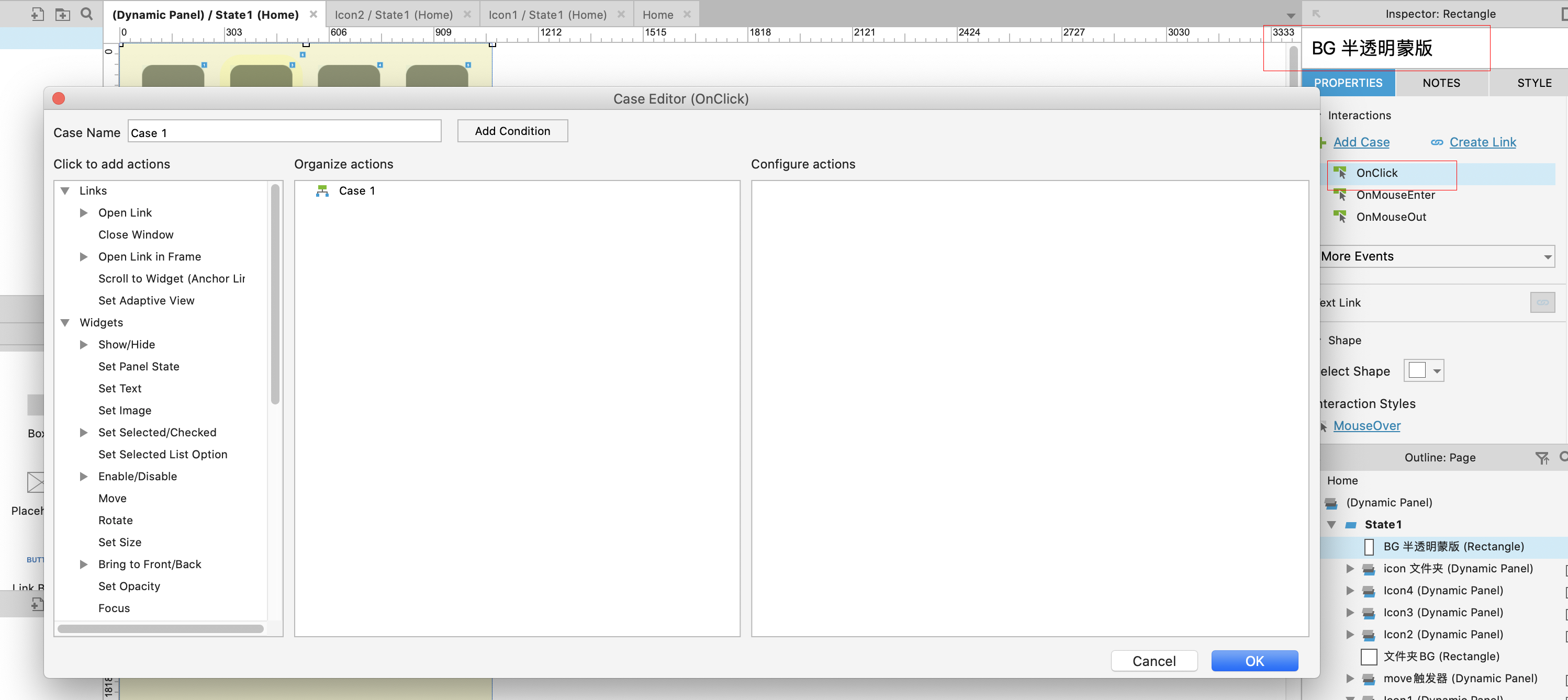
Task: Switch to the Icon2 / State1 tab
Action: coord(393,15)
